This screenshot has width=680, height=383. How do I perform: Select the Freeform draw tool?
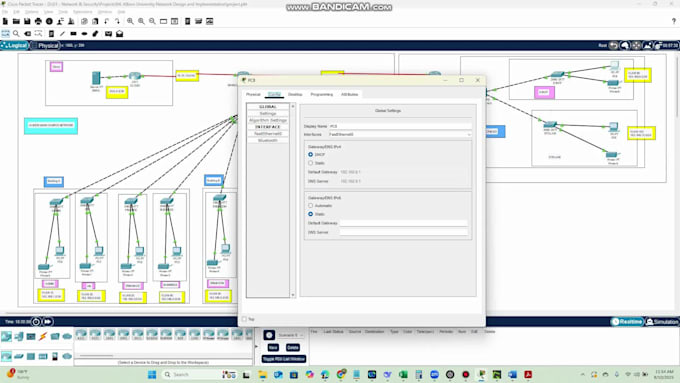coord(95,33)
